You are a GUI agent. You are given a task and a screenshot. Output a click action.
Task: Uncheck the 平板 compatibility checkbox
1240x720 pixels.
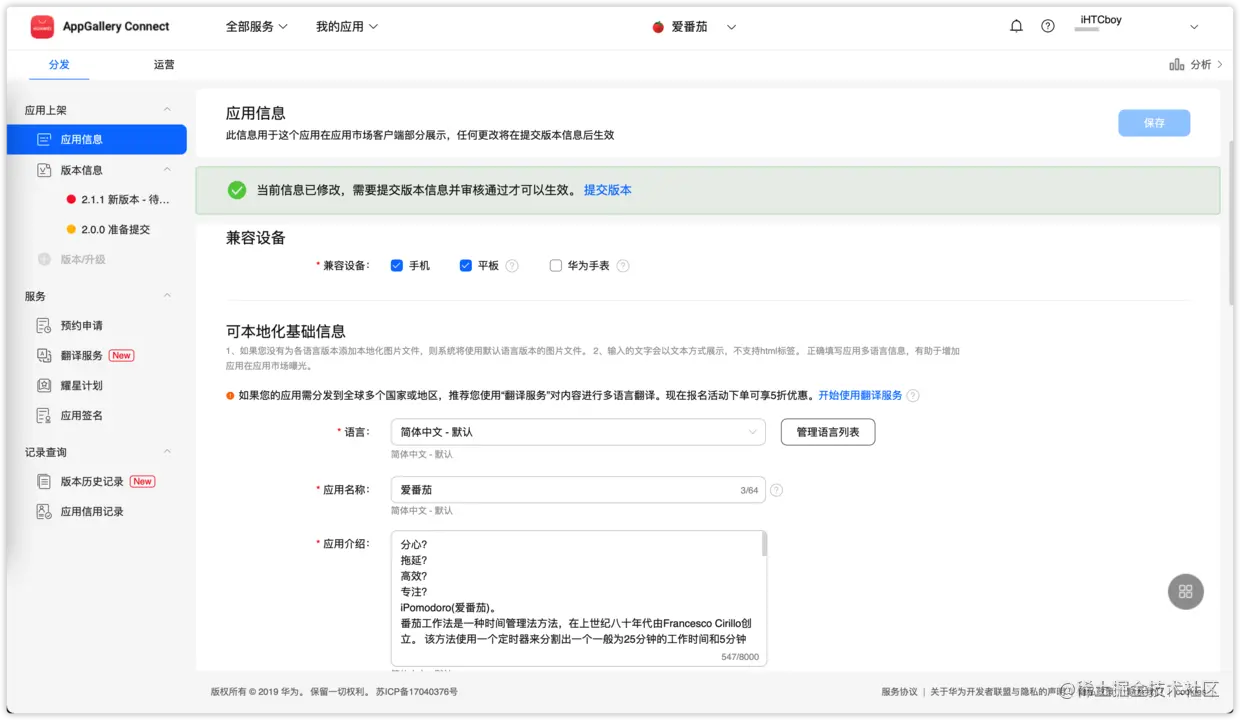[466, 266]
